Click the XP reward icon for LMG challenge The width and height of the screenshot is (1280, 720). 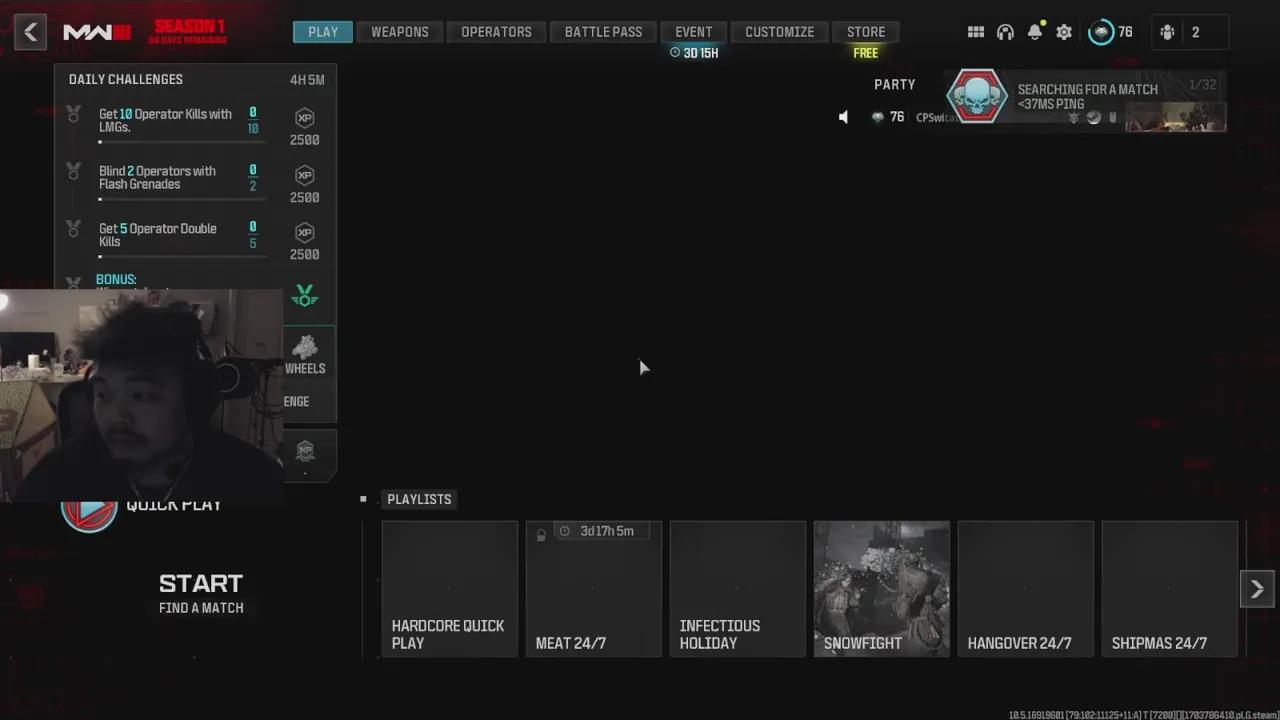click(x=305, y=118)
